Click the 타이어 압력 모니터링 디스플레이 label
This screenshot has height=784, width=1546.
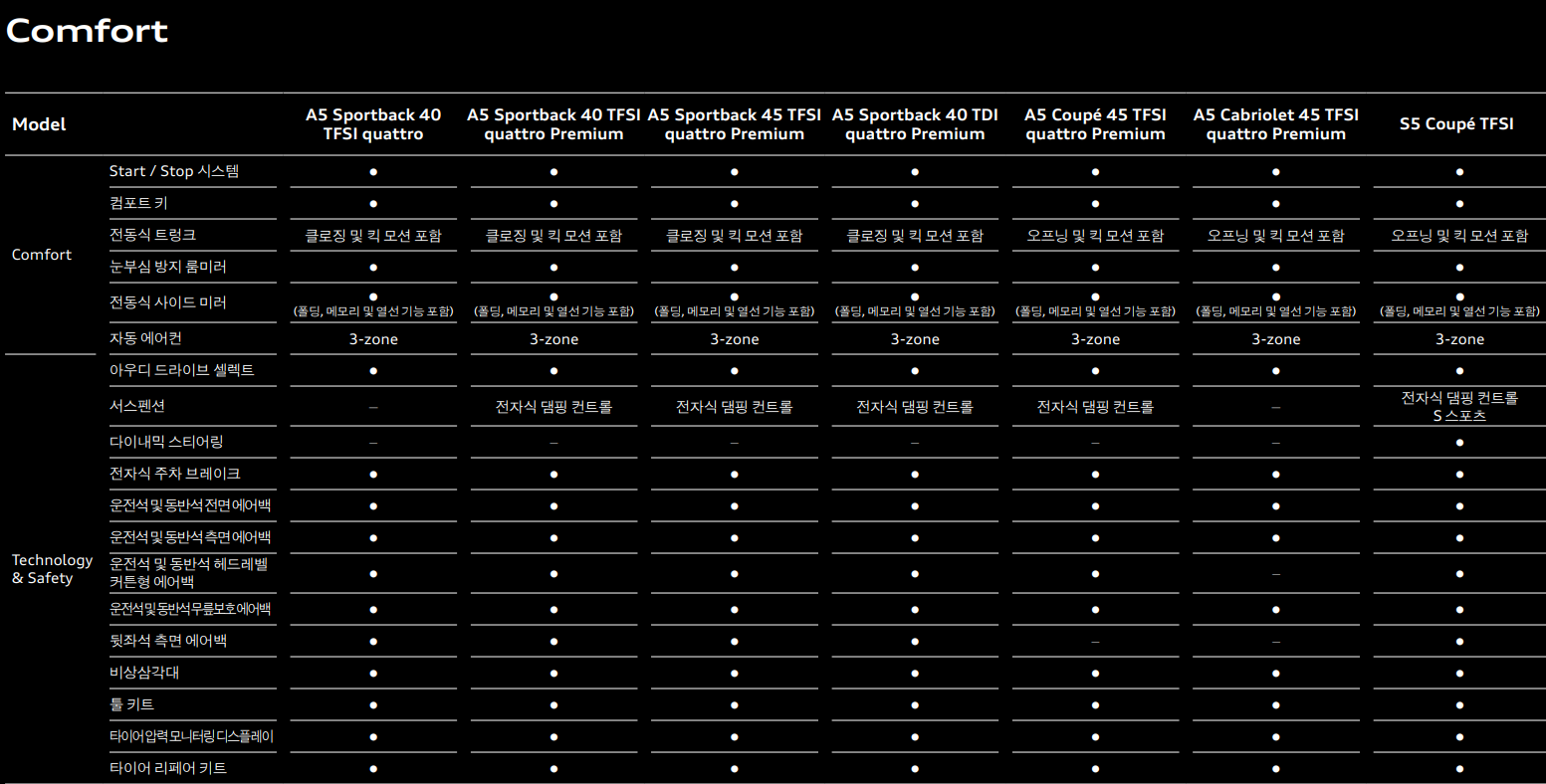click(191, 736)
